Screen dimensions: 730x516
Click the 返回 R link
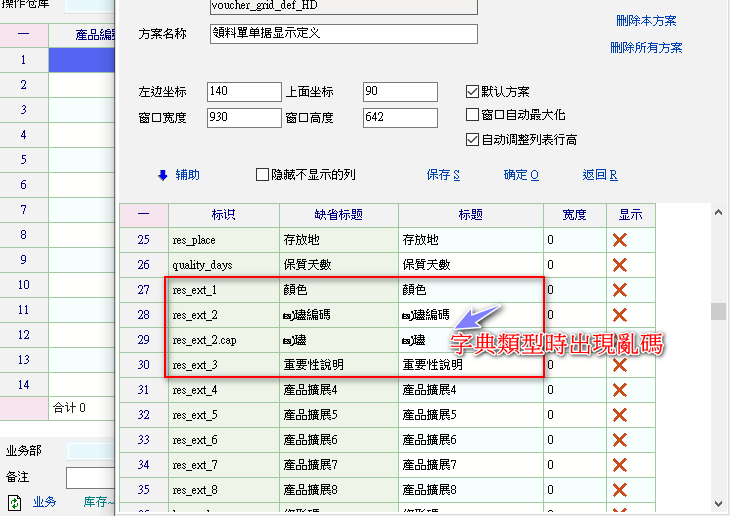coord(600,175)
